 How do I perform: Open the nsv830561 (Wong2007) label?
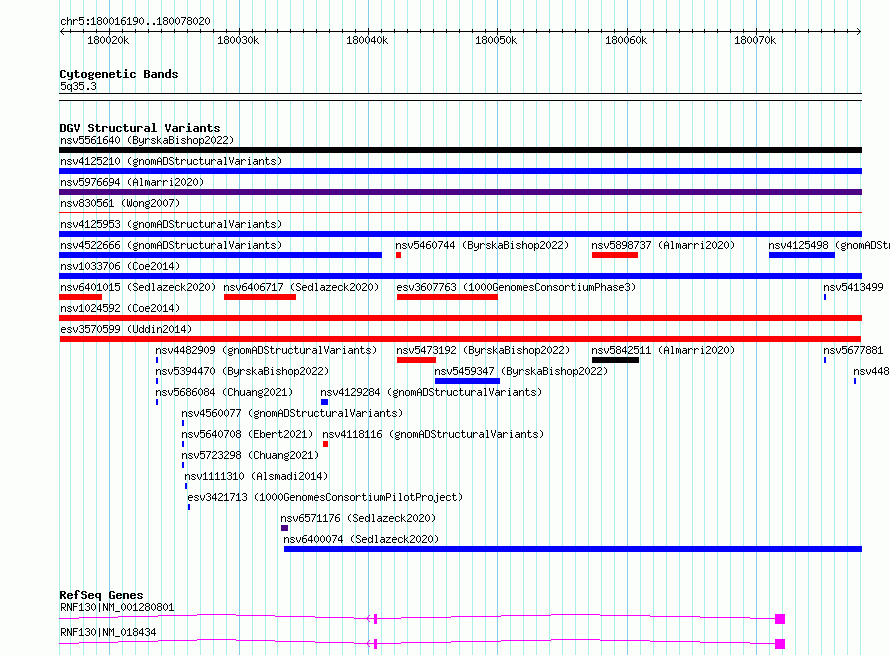(120, 203)
